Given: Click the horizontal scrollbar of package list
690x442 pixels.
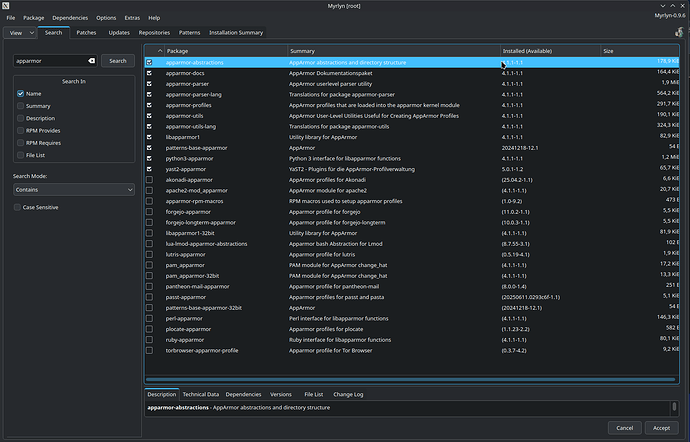Looking at the screenshot, I should [410, 379].
